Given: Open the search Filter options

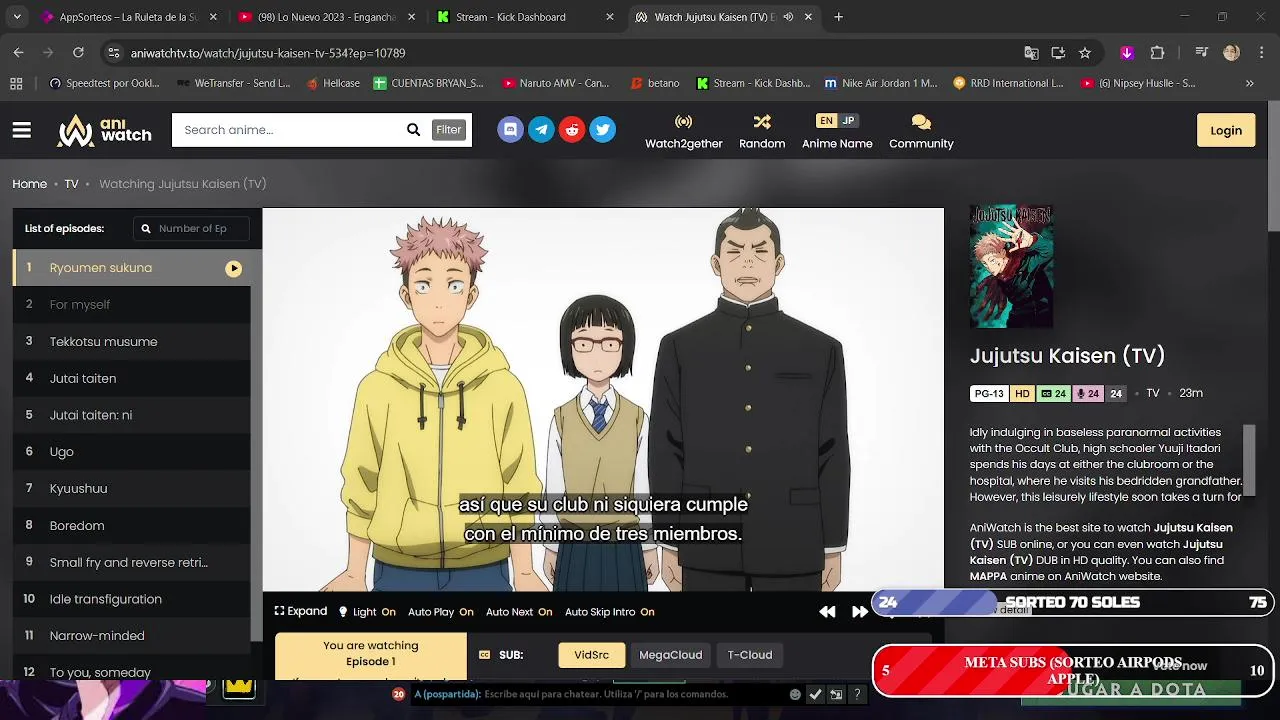Looking at the screenshot, I should (x=449, y=130).
